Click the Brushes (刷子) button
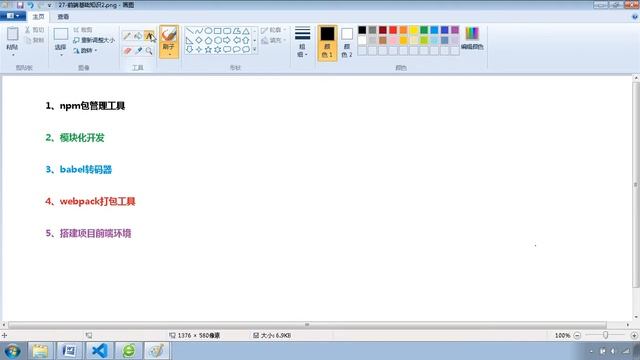Viewport: 640px width, 360px height. coord(169,42)
